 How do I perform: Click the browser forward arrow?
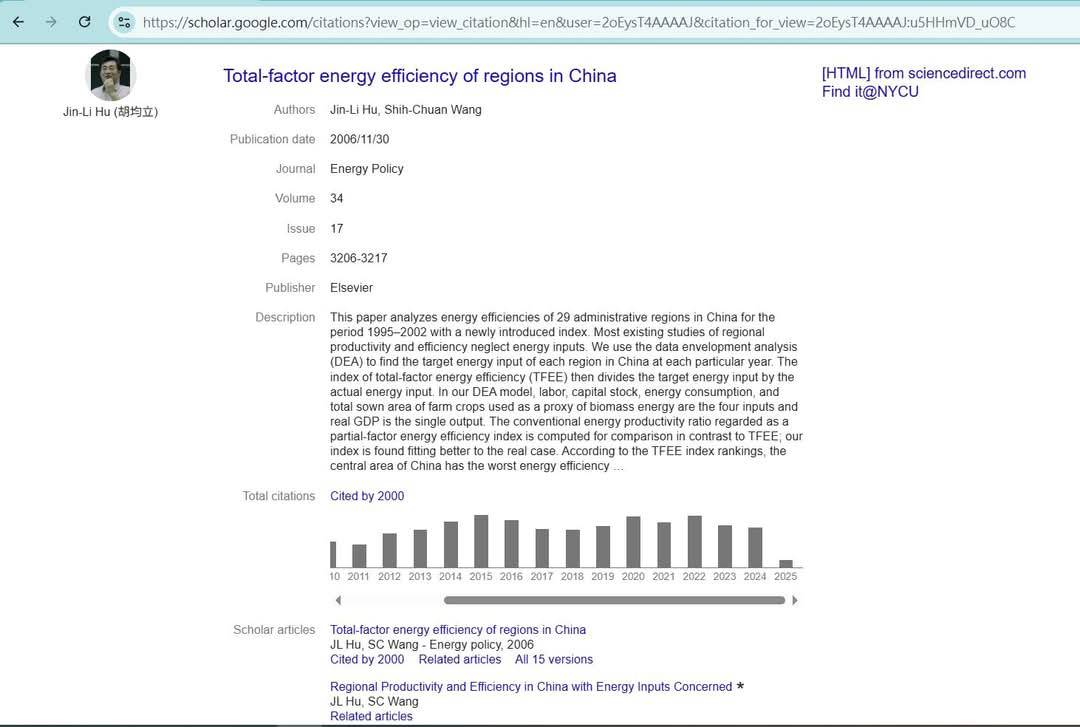(x=51, y=21)
